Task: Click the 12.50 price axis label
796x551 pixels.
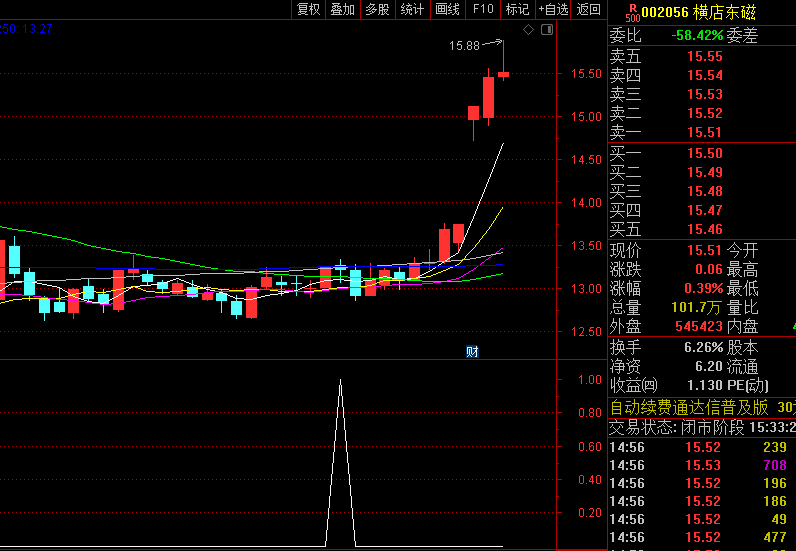Action: (586, 332)
